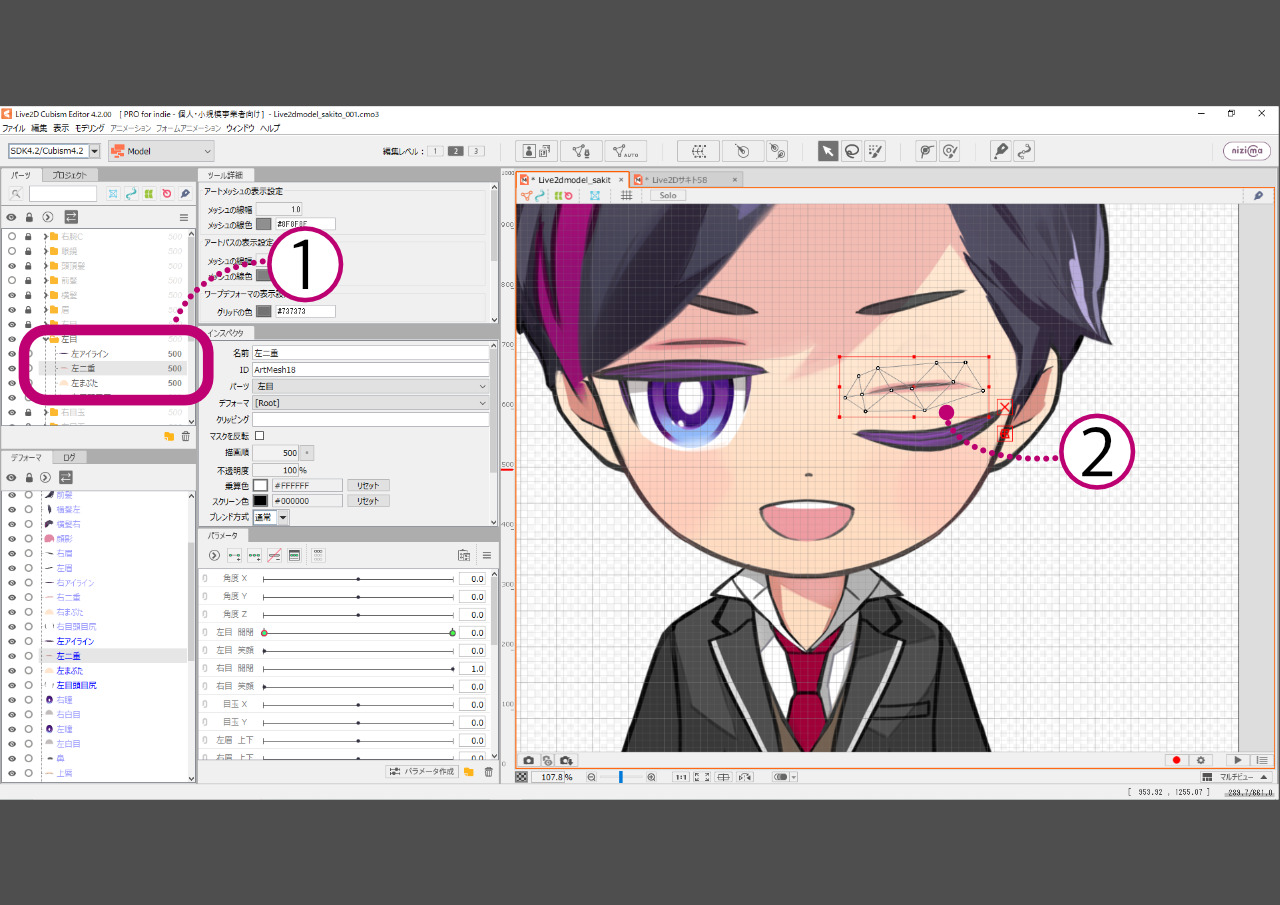This screenshot has height=905, width=1280.
Task: Open the ウィンドウ menu
Action: tap(240, 128)
